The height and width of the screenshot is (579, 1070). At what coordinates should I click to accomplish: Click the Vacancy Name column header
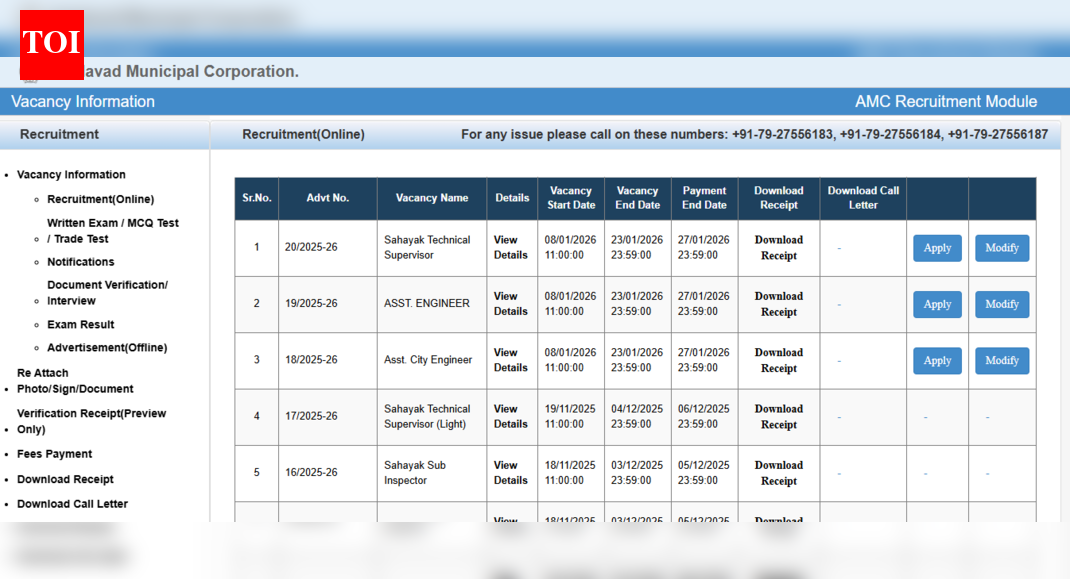[x=431, y=198]
